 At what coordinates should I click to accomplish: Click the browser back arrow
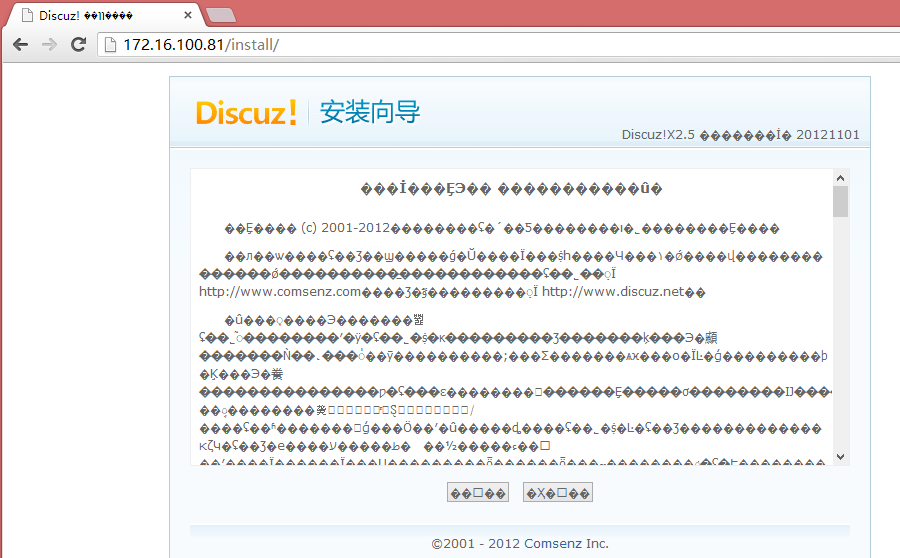[x=21, y=45]
